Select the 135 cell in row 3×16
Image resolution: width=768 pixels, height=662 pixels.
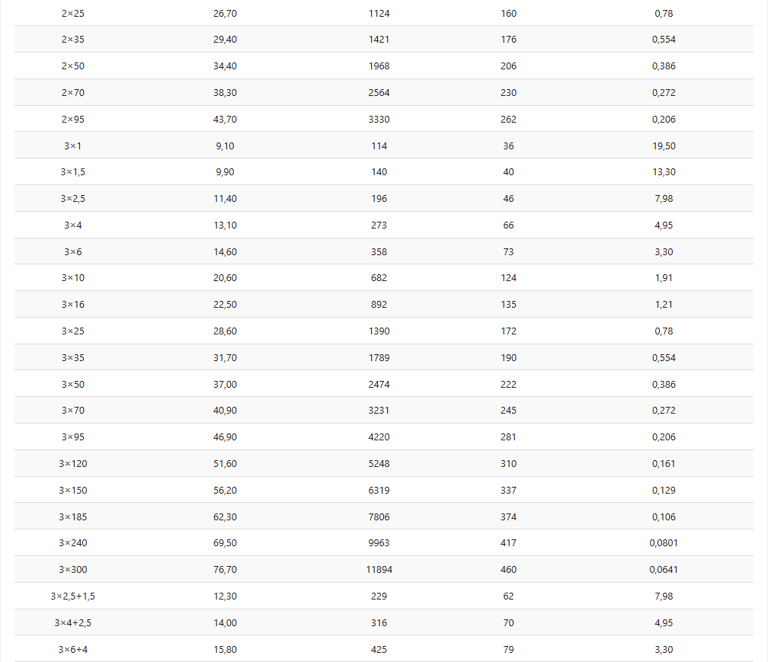click(509, 305)
